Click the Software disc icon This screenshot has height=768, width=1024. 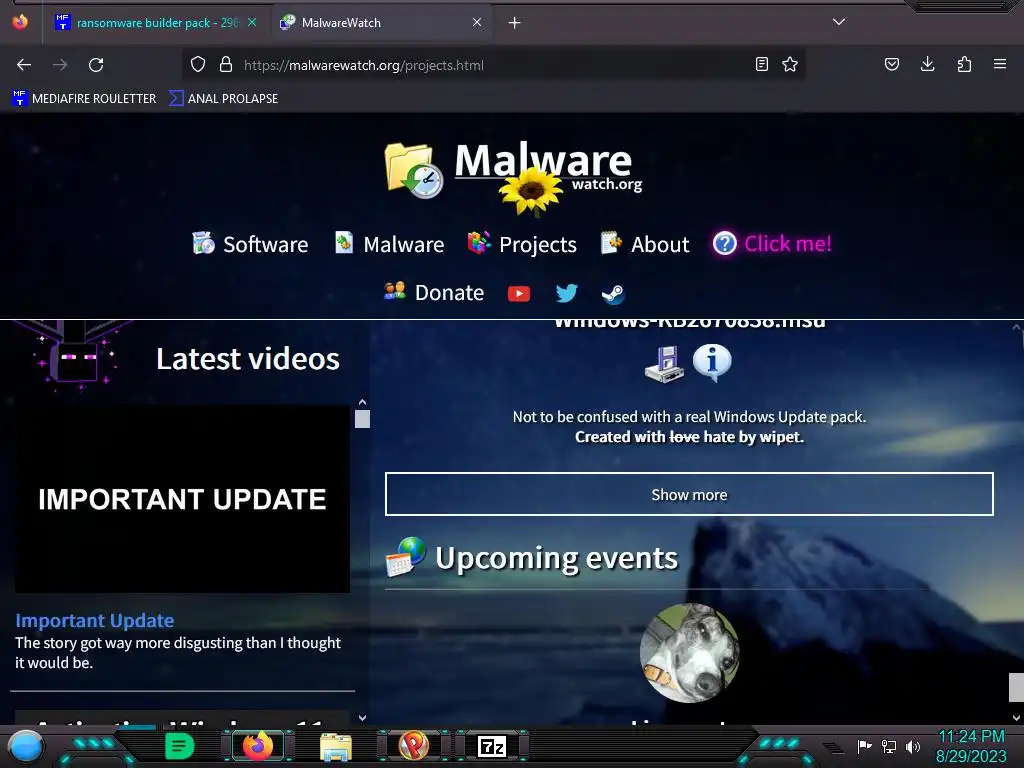203,242
